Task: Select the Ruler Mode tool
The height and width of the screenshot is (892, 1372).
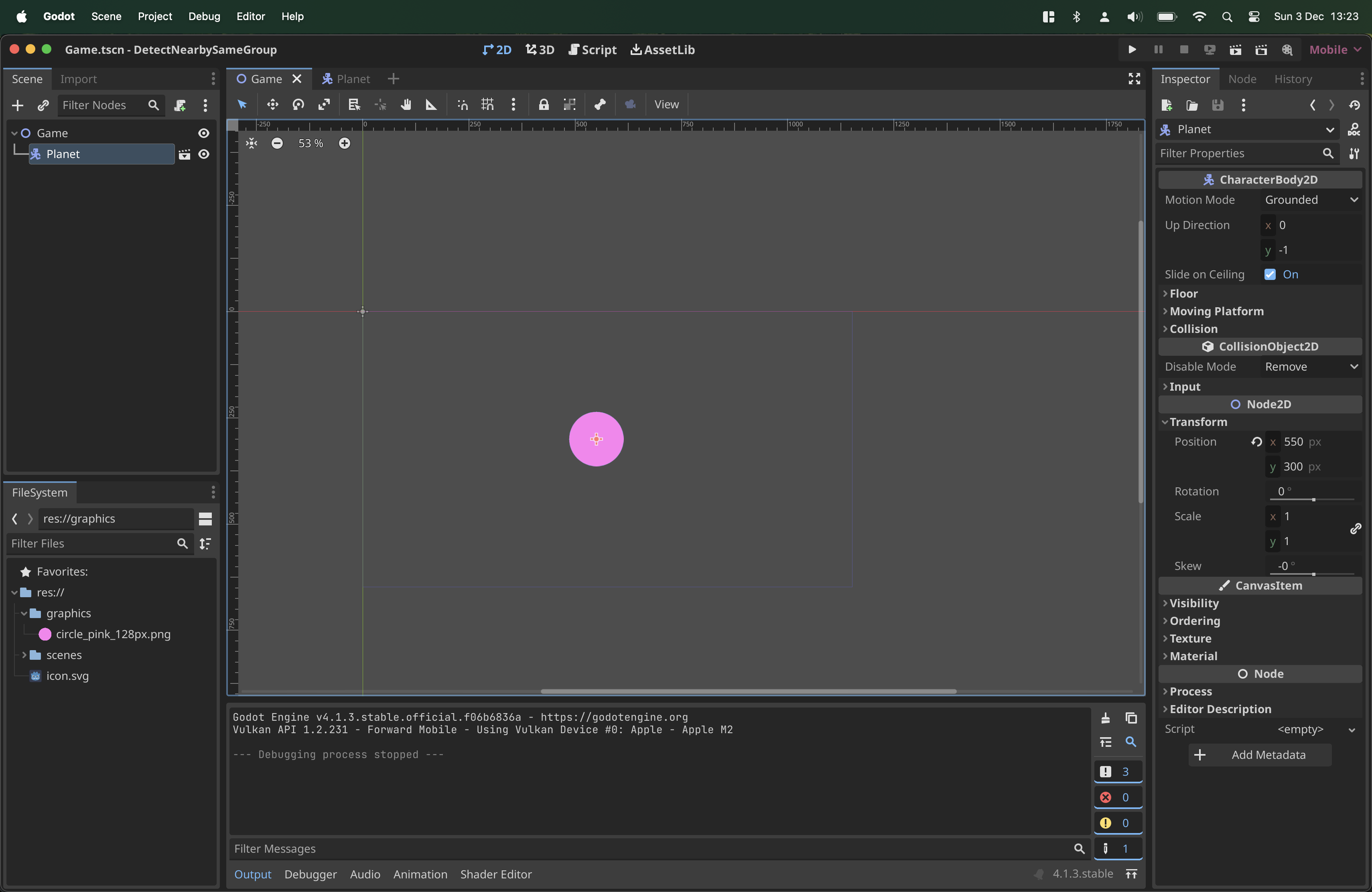Action: tap(430, 104)
